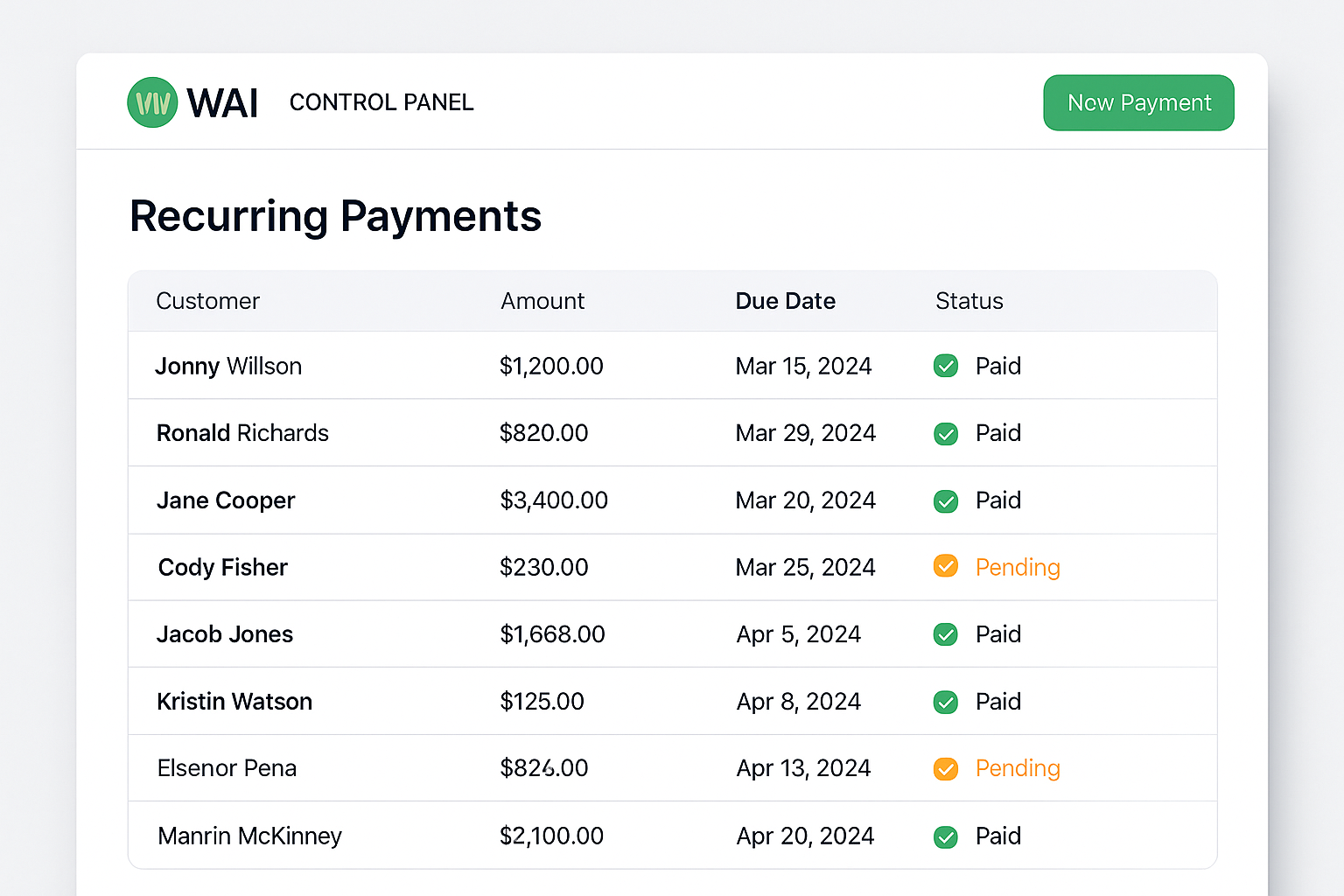Click the WAI logo icon
The width and height of the screenshot is (1344, 896).
(152, 102)
